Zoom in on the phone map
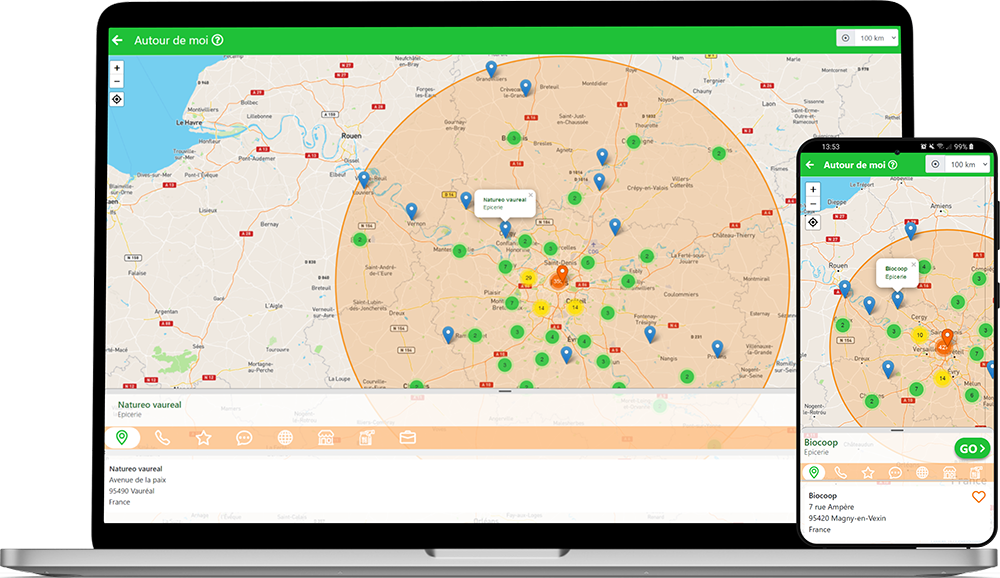This screenshot has height=578, width=1000. [x=812, y=189]
